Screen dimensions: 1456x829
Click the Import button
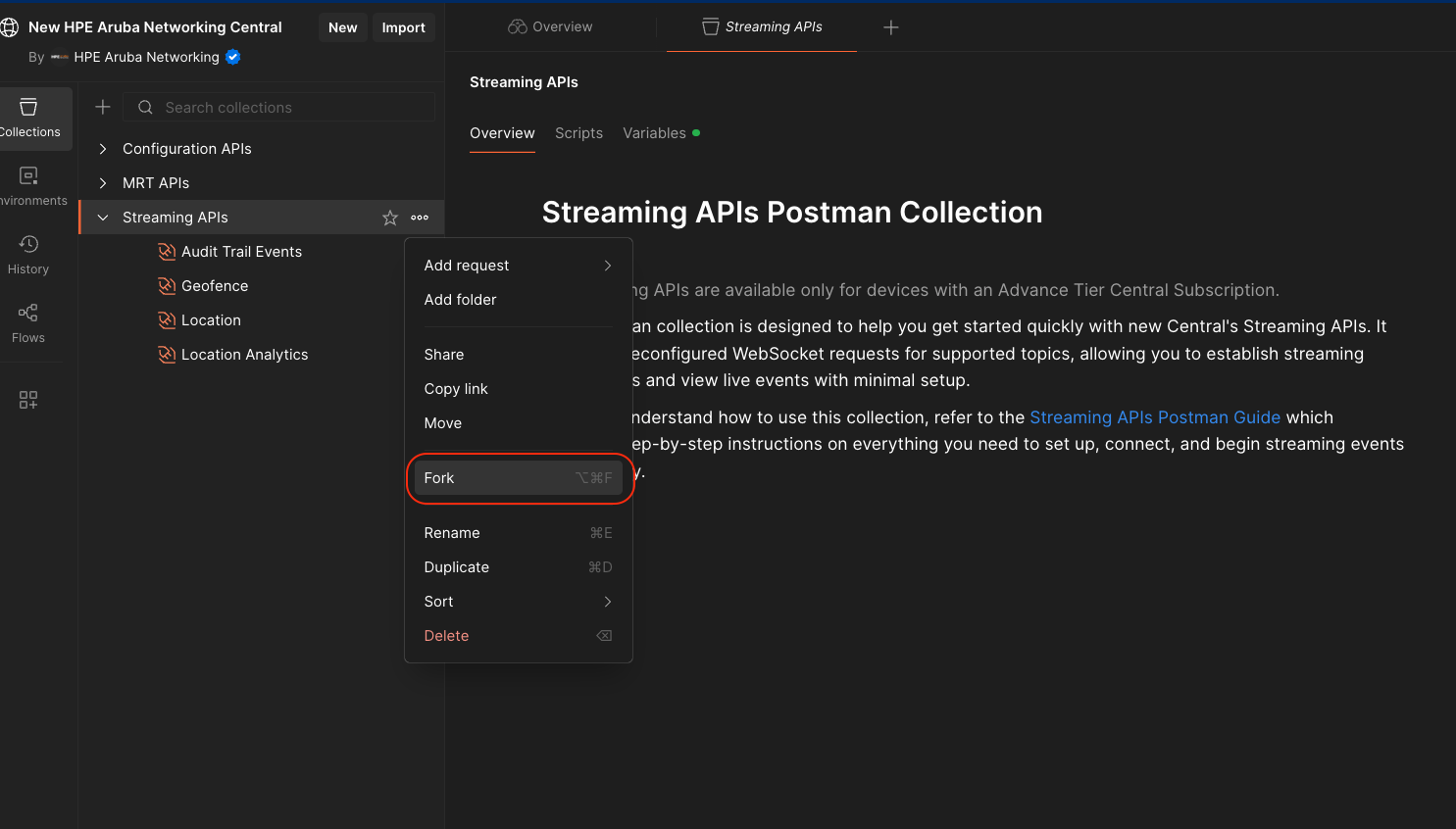click(404, 27)
